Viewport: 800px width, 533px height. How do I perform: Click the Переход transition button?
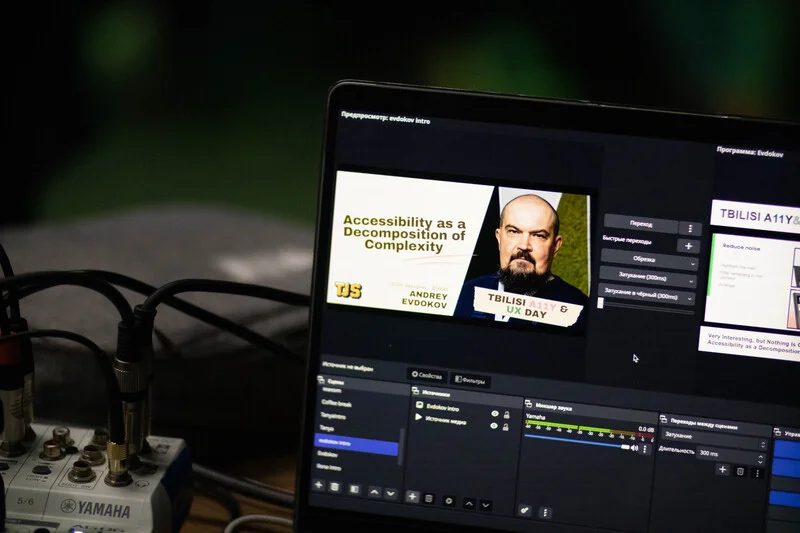click(641, 224)
